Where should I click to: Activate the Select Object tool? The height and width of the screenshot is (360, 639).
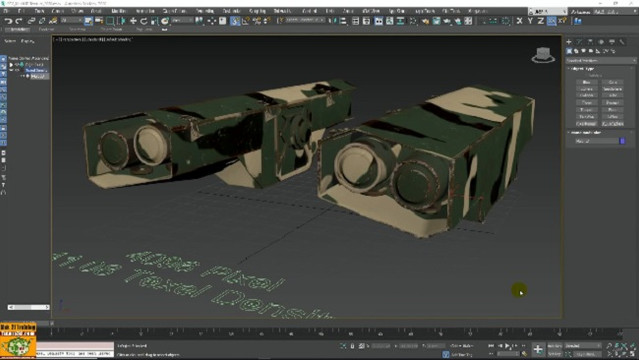[88, 21]
